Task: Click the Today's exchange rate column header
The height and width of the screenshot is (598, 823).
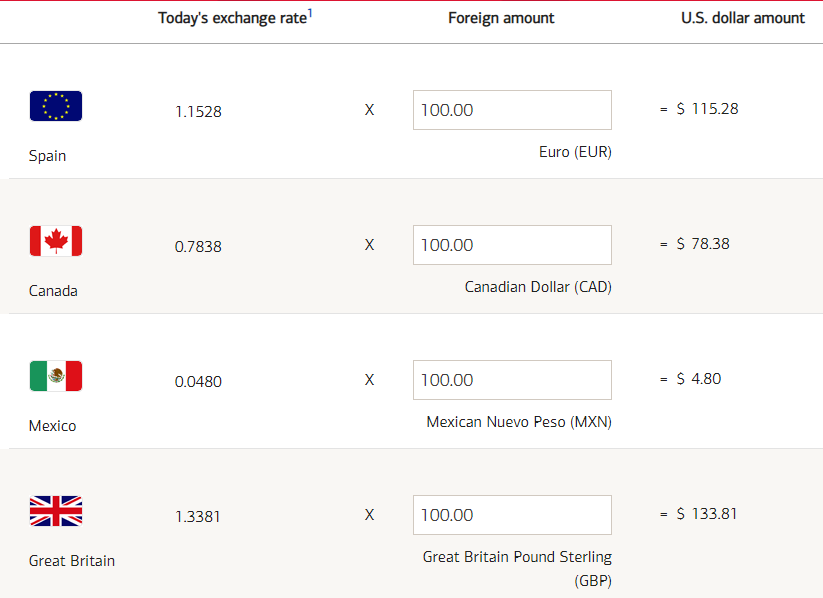Action: pos(235,17)
